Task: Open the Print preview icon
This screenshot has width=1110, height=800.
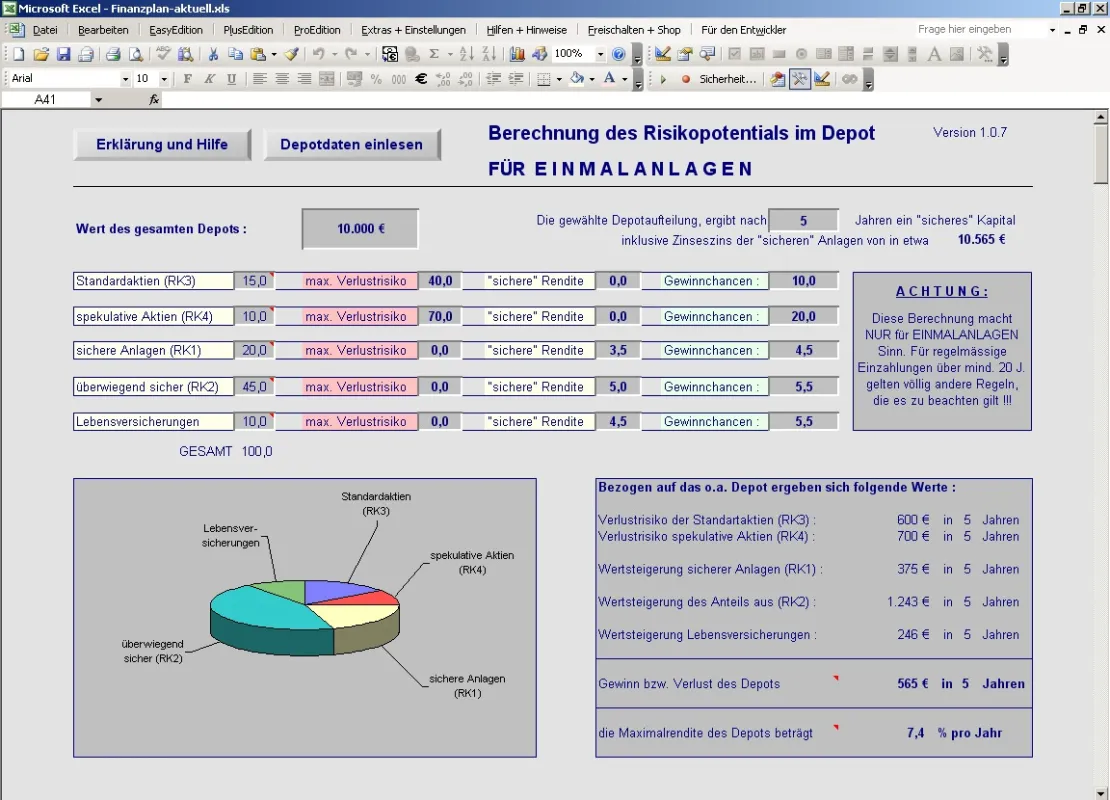Action: pos(135,54)
